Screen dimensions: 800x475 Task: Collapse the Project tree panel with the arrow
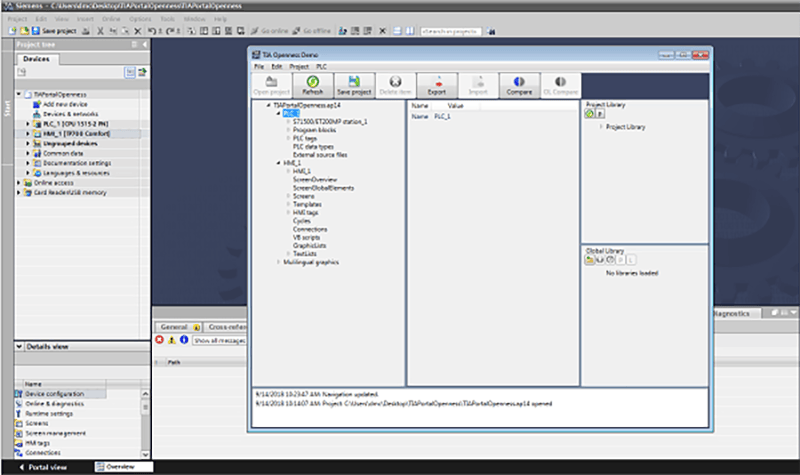(145, 44)
